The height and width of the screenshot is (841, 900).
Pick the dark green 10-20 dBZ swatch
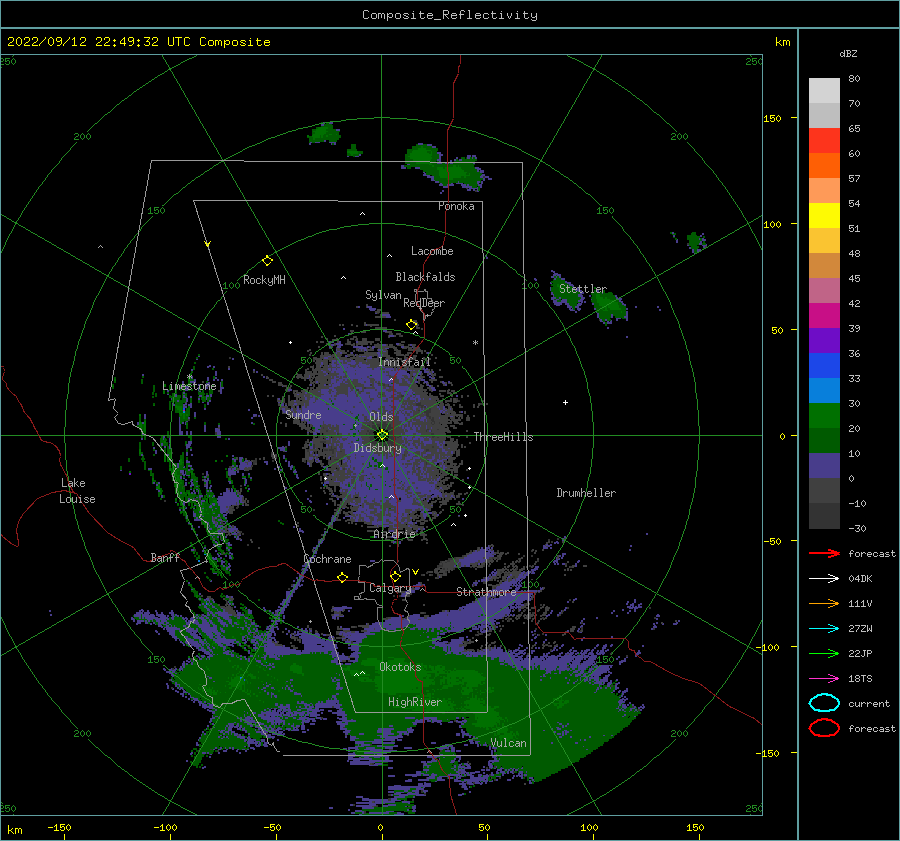point(824,441)
